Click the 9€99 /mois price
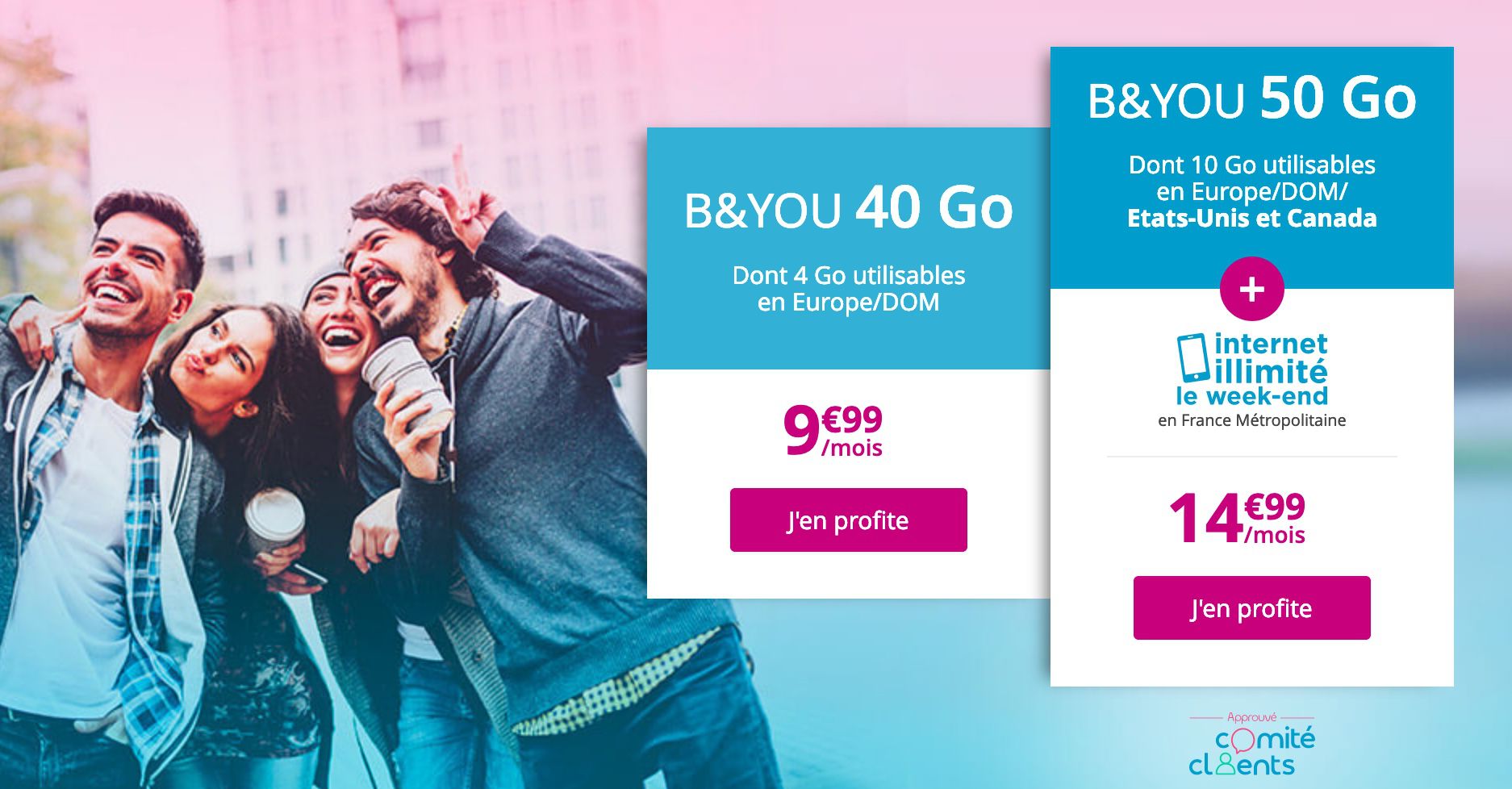 [x=833, y=431]
